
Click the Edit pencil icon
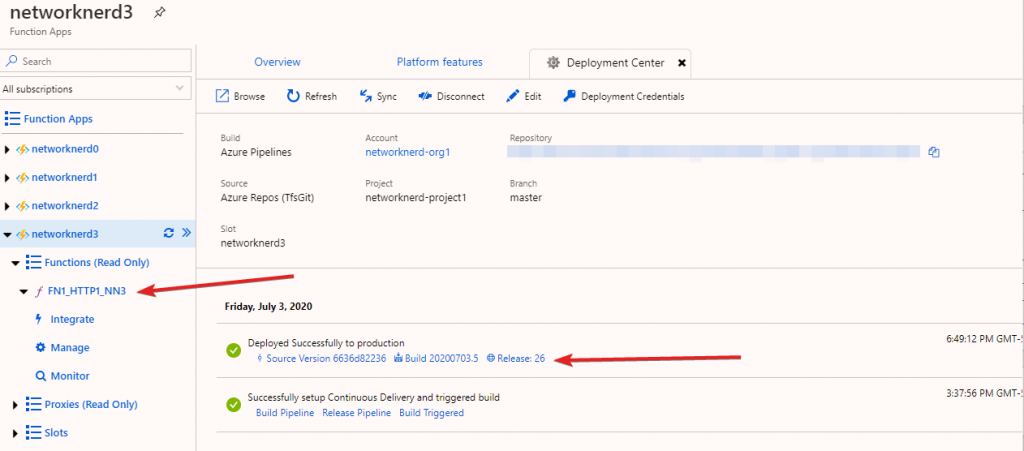tap(513, 96)
